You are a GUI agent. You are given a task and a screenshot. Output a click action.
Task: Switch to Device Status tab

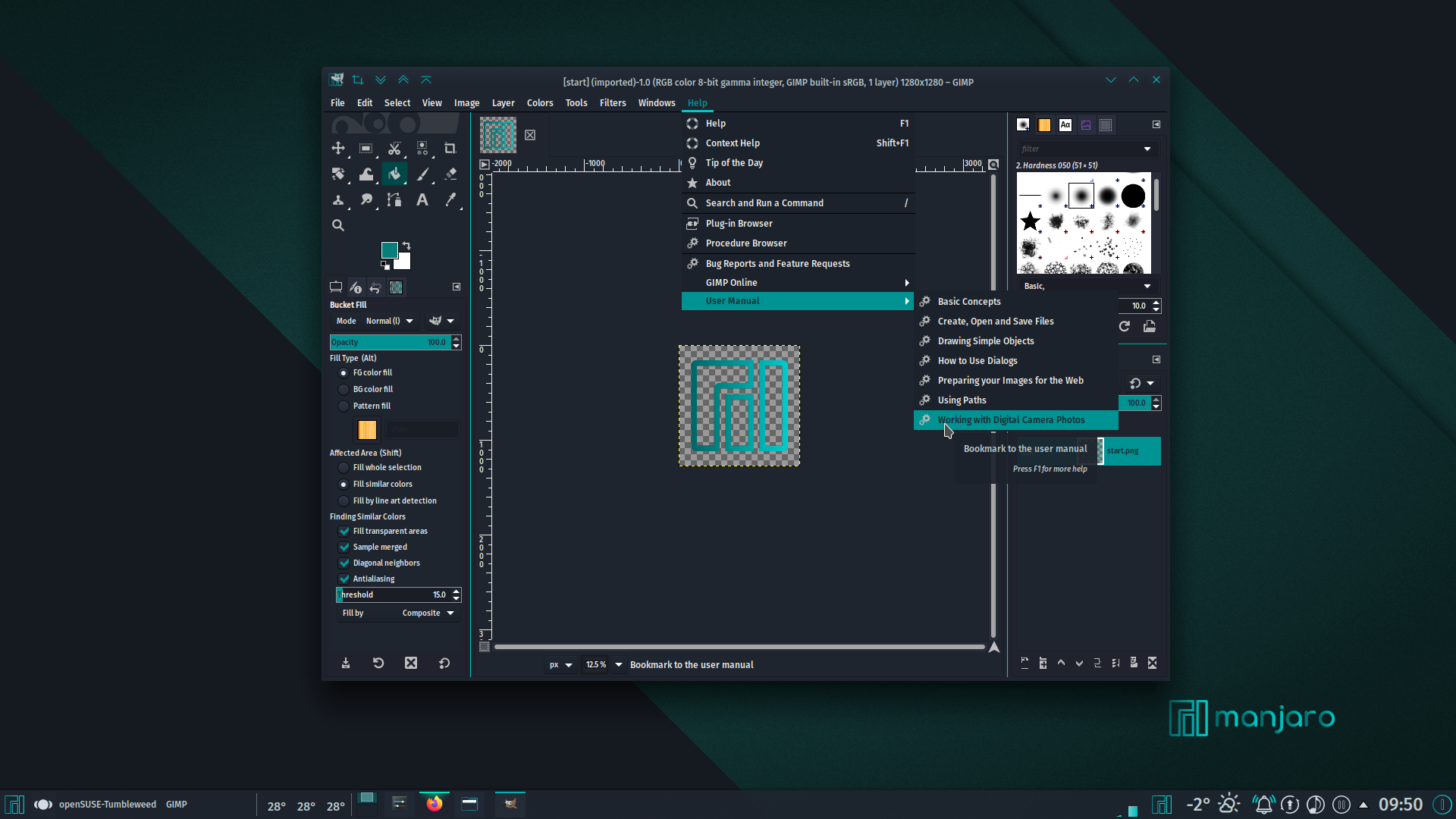click(x=356, y=287)
